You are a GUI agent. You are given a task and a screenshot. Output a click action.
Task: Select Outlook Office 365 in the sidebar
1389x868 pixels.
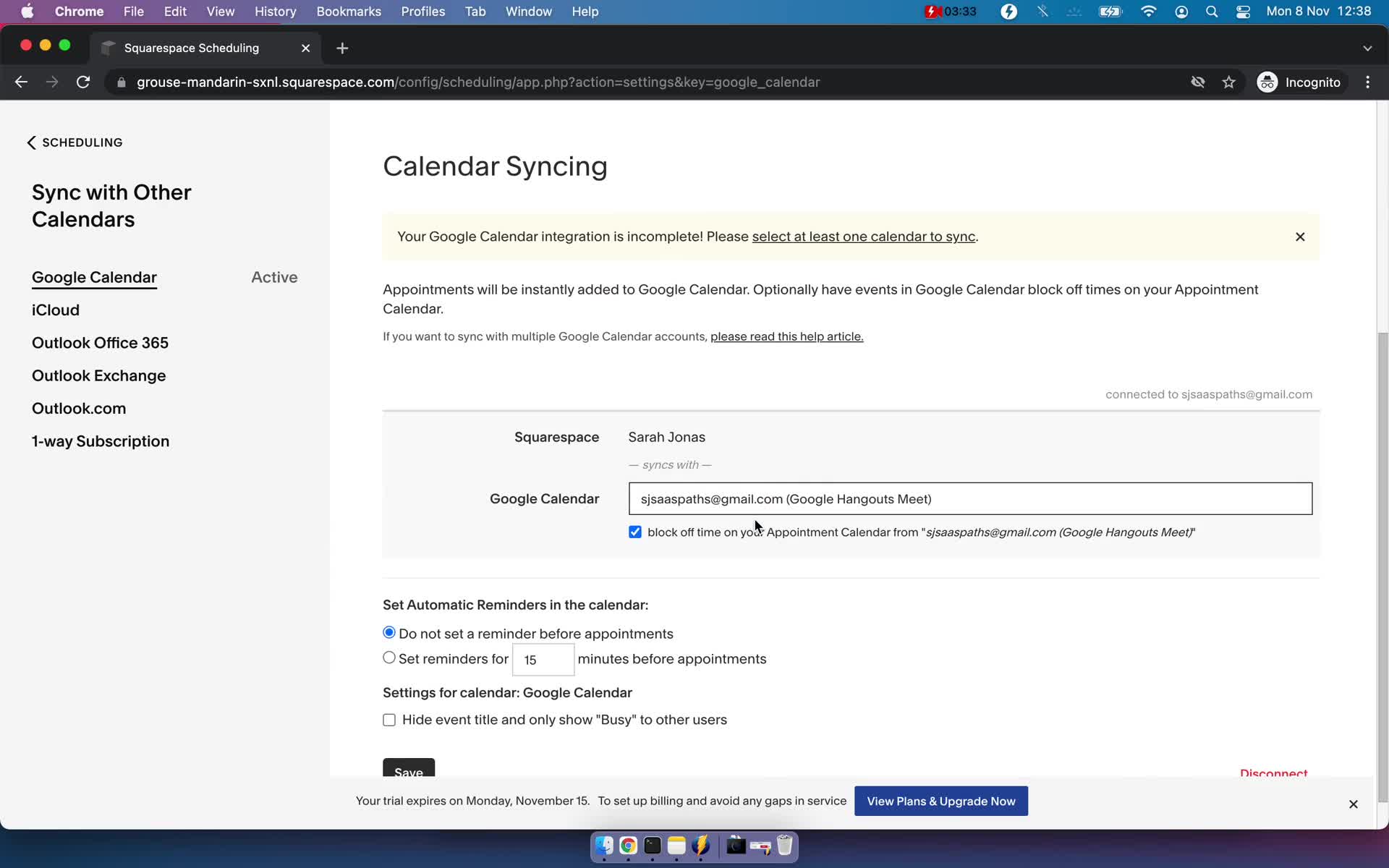point(100,343)
